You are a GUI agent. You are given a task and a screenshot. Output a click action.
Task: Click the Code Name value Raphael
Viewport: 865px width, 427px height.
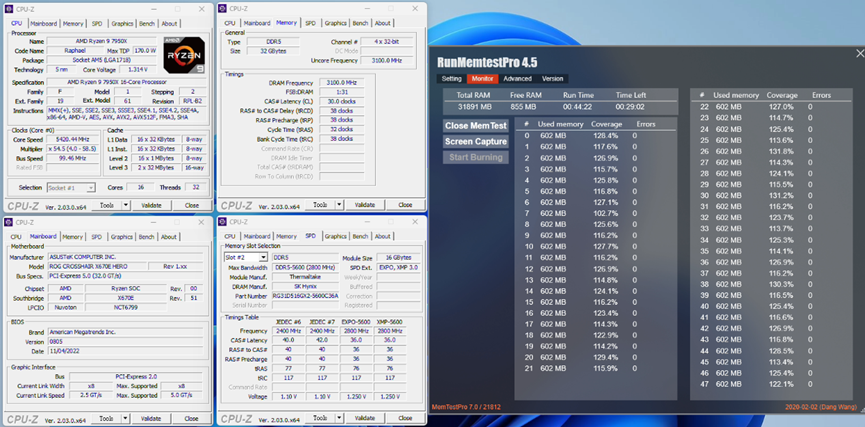pos(74,51)
